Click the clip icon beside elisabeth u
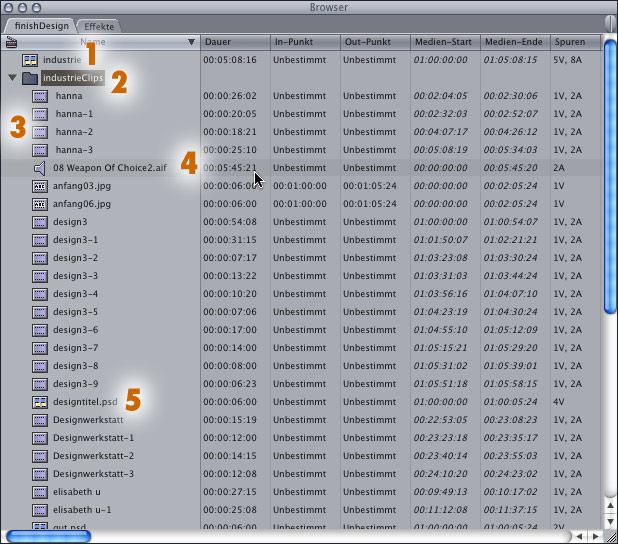This screenshot has width=618, height=544. 40,492
